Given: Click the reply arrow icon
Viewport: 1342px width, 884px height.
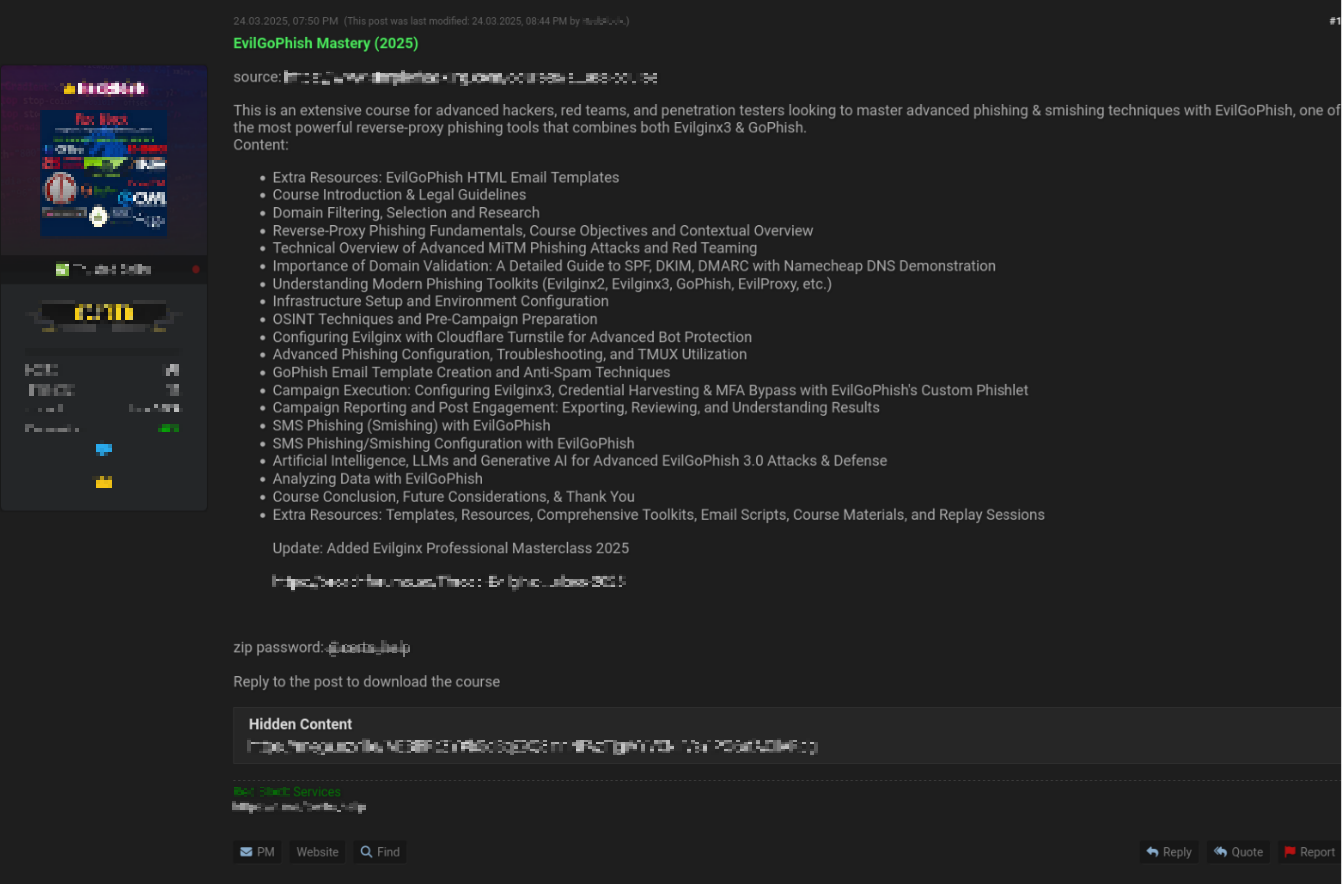Looking at the screenshot, I should pyautogui.click(x=1152, y=852).
